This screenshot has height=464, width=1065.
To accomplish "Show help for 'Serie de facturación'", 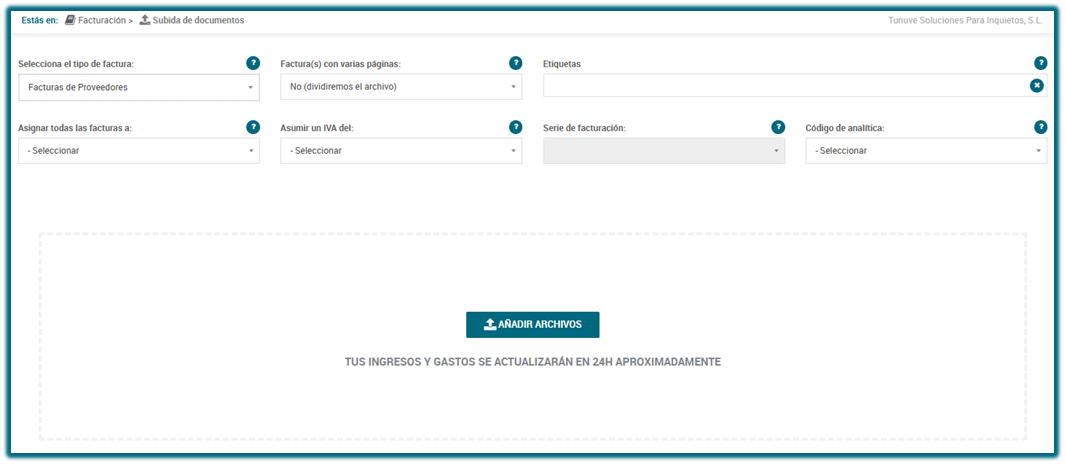I will click(778, 127).
